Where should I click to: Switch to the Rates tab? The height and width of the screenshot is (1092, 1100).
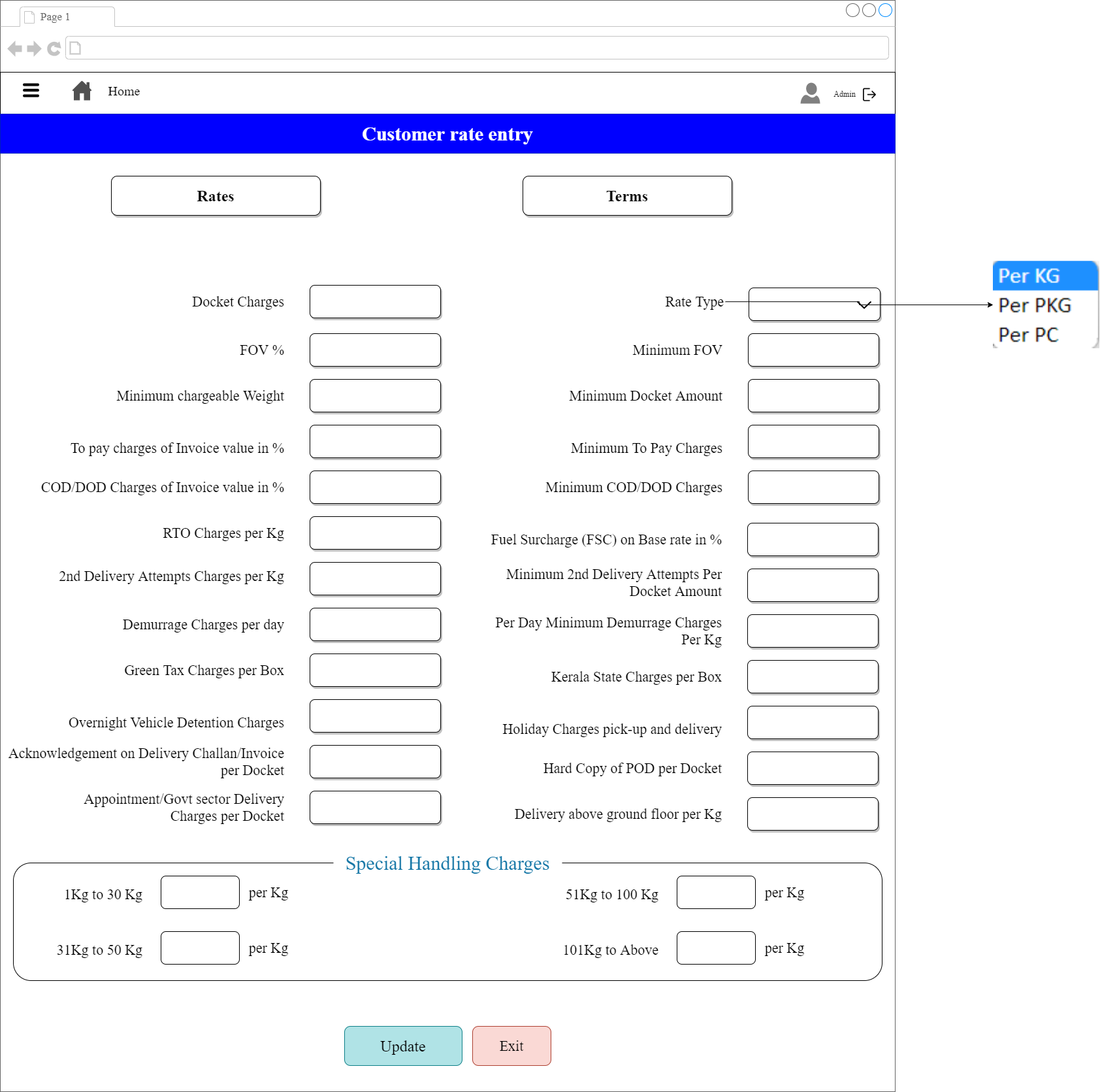(216, 196)
